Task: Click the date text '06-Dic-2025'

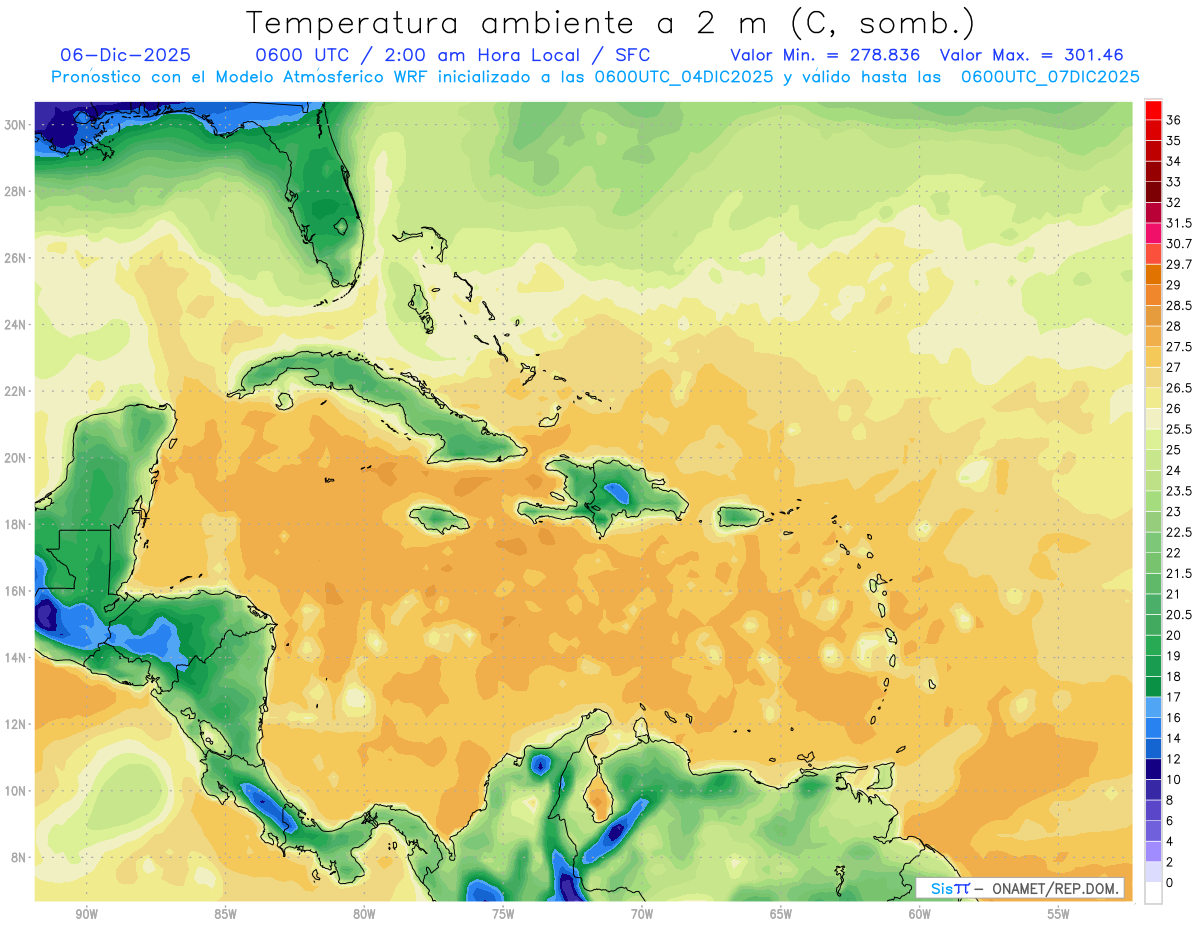Action: [126, 55]
